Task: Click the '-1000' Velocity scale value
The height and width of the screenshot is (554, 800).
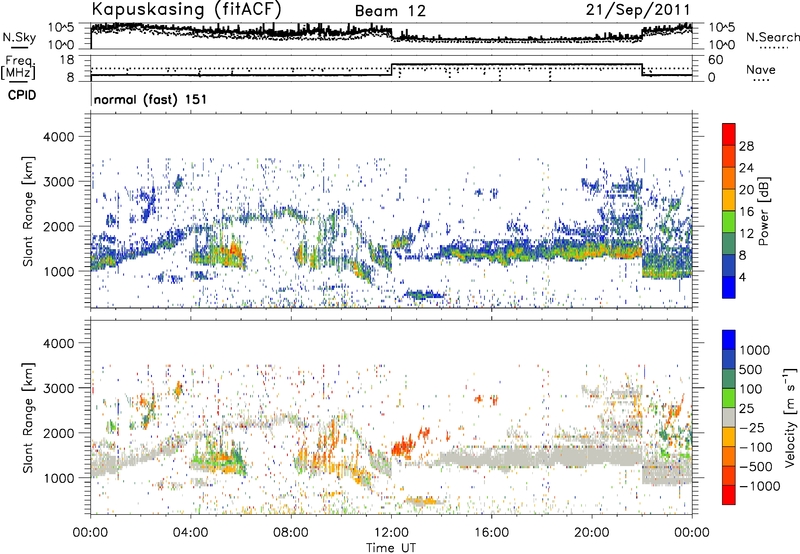Action: coord(760,486)
